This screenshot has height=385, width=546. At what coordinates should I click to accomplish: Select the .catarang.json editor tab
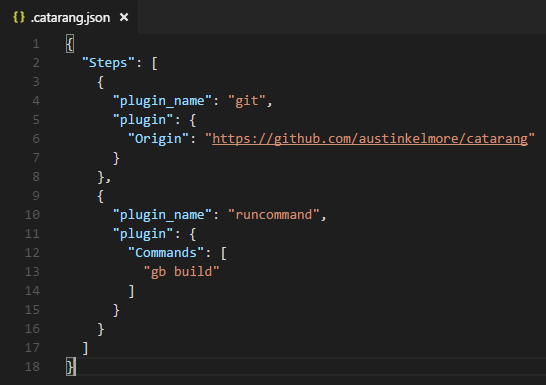tap(69, 17)
